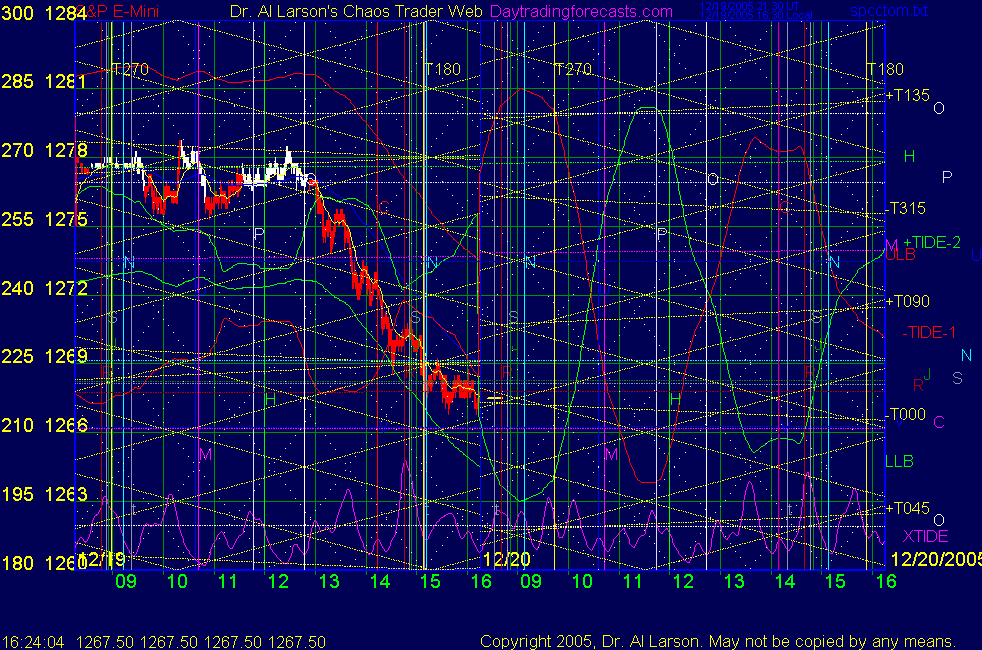Click the magenta XTIDE legend label
Screen dimensions: 982x650
click(x=925, y=536)
